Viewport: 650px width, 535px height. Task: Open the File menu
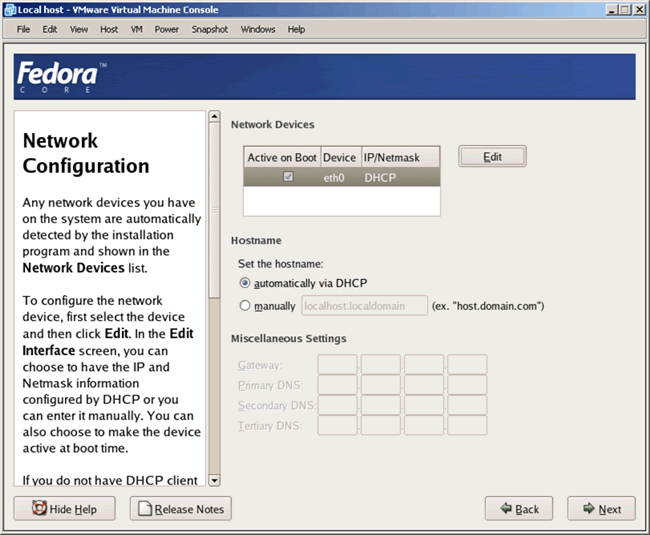click(x=23, y=29)
